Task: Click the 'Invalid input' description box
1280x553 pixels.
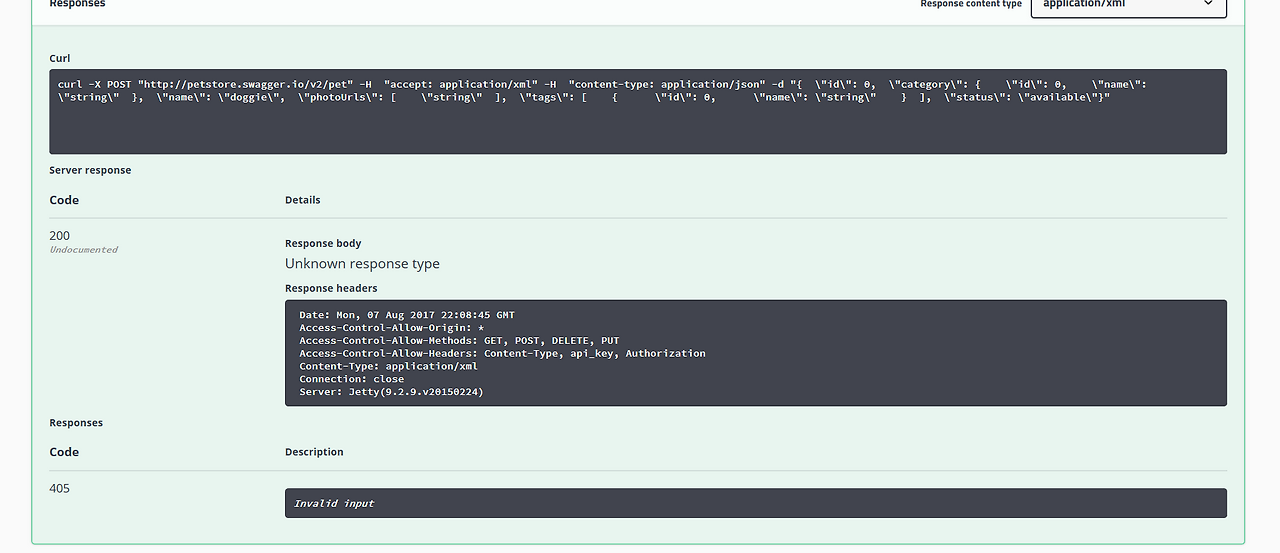Action: pyautogui.click(x=755, y=503)
